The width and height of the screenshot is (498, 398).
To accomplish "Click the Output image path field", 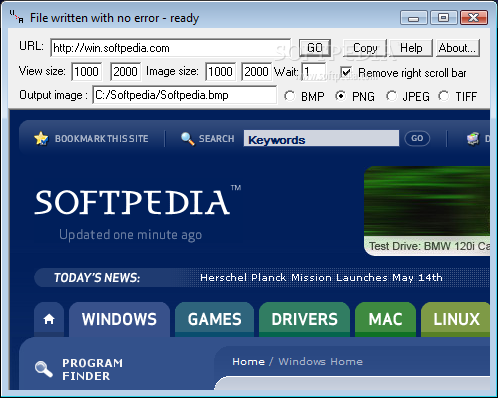I will 185,95.
